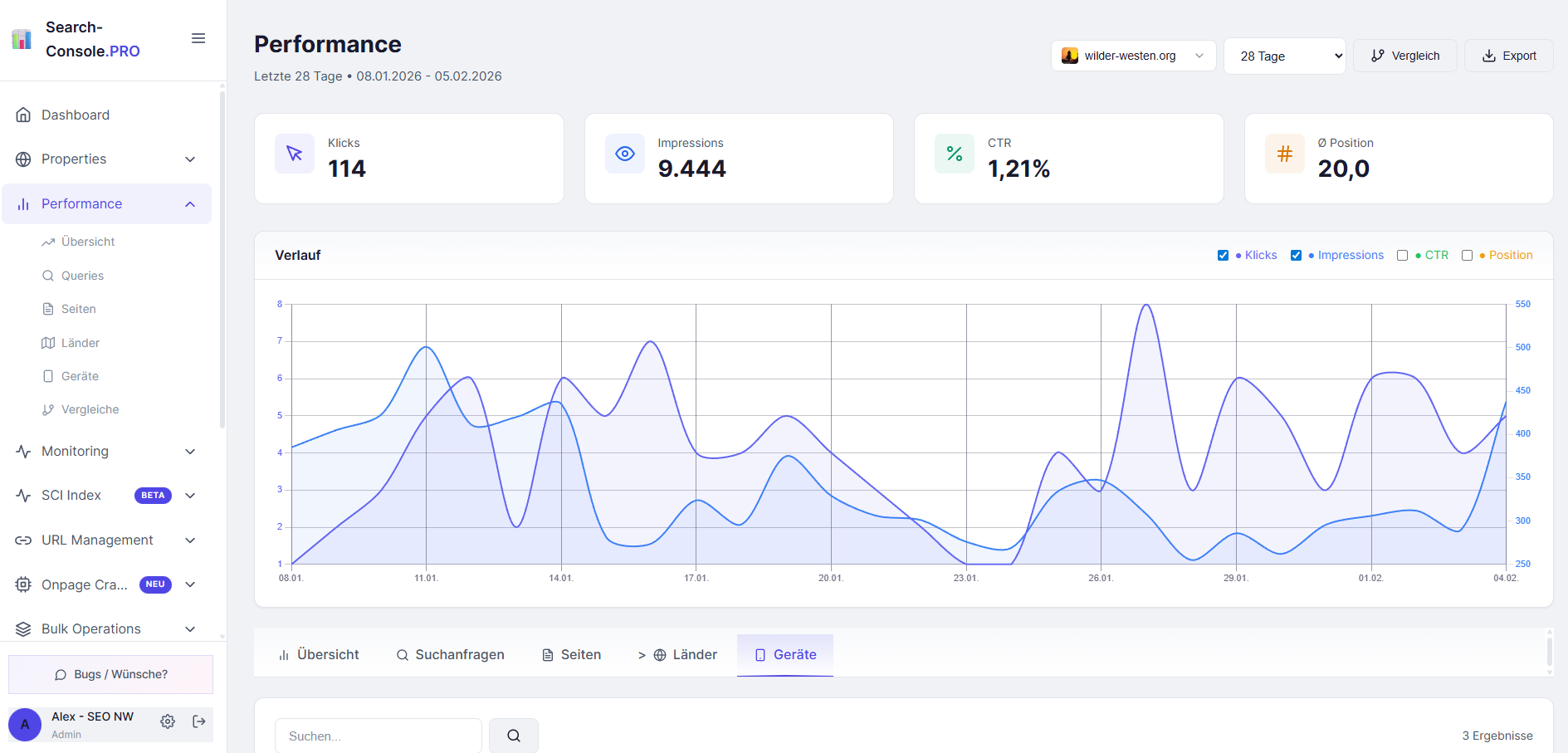The image size is (1568, 753).
Task: Enable the Position chart checkbox
Action: point(1467,256)
